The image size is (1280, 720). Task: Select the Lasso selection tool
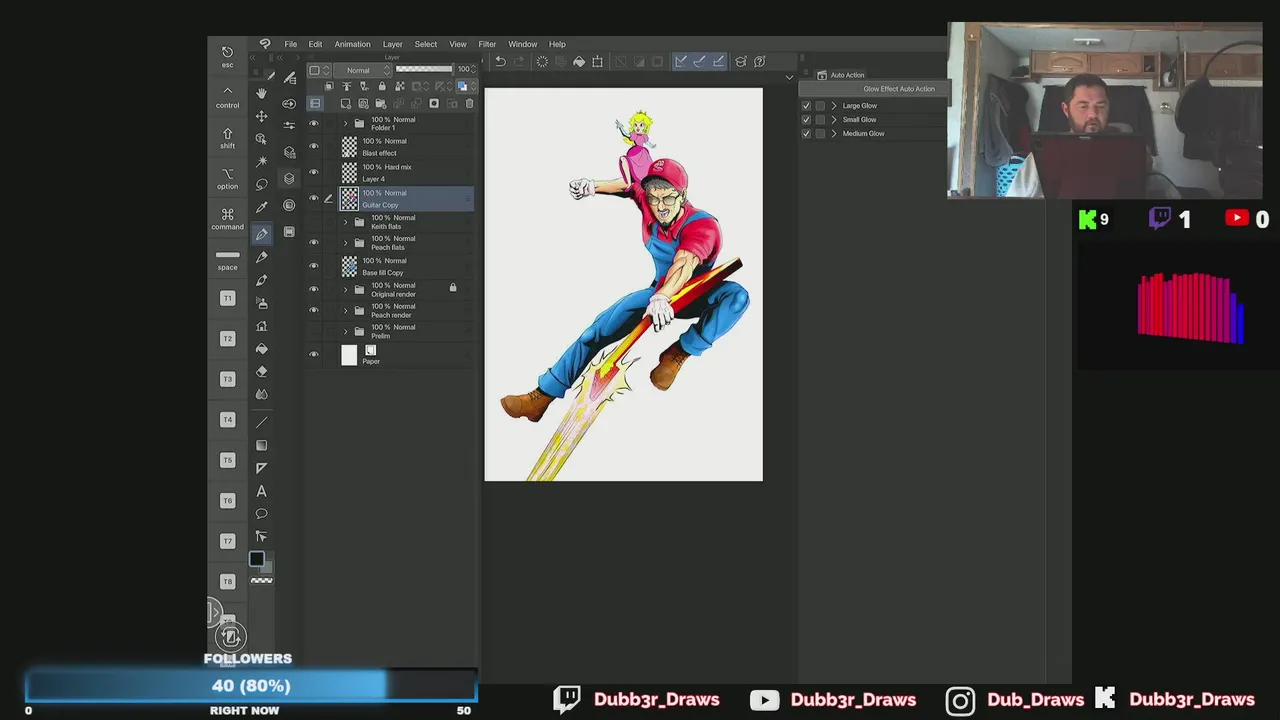pos(261,184)
